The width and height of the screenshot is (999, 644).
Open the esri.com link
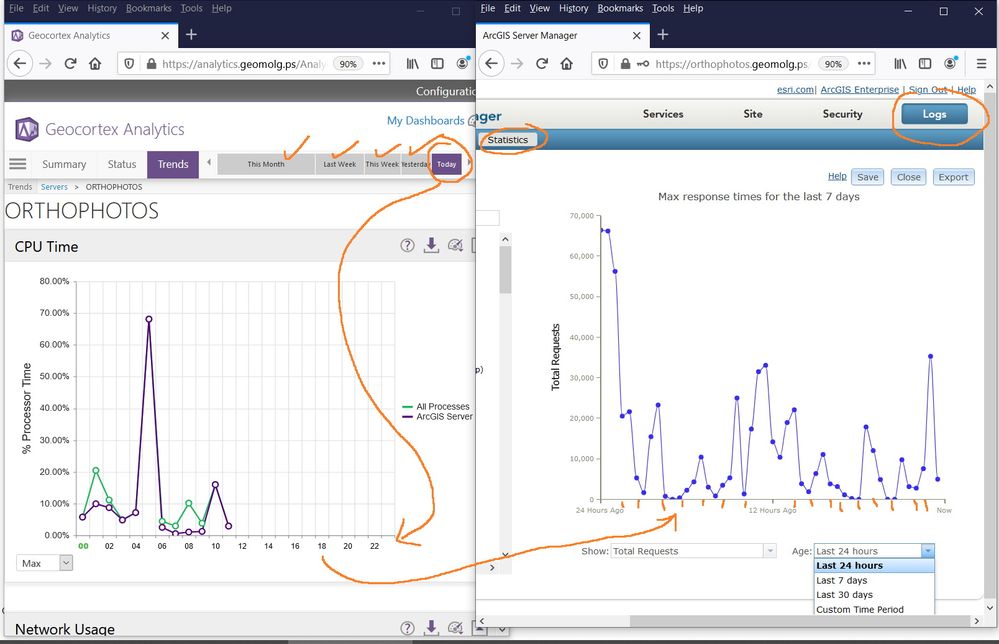pyautogui.click(x=795, y=90)
